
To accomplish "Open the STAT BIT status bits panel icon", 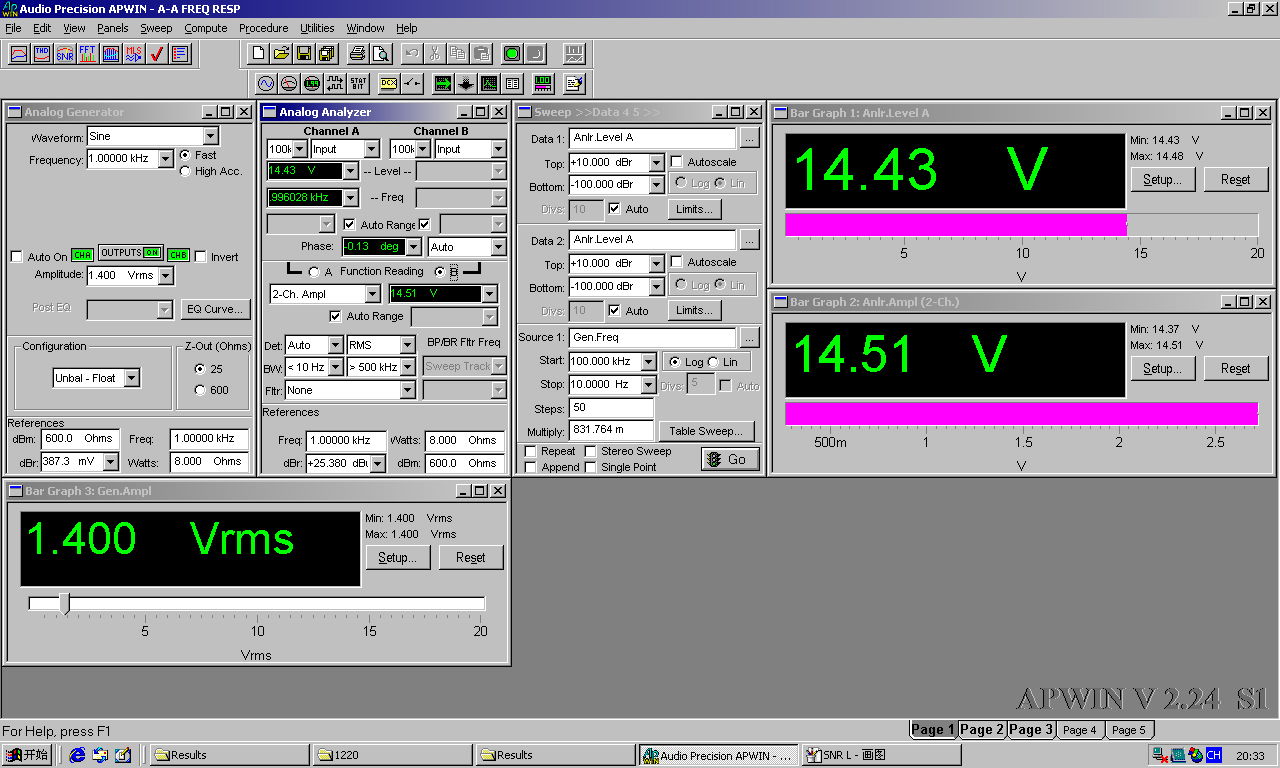I will 358,83.
